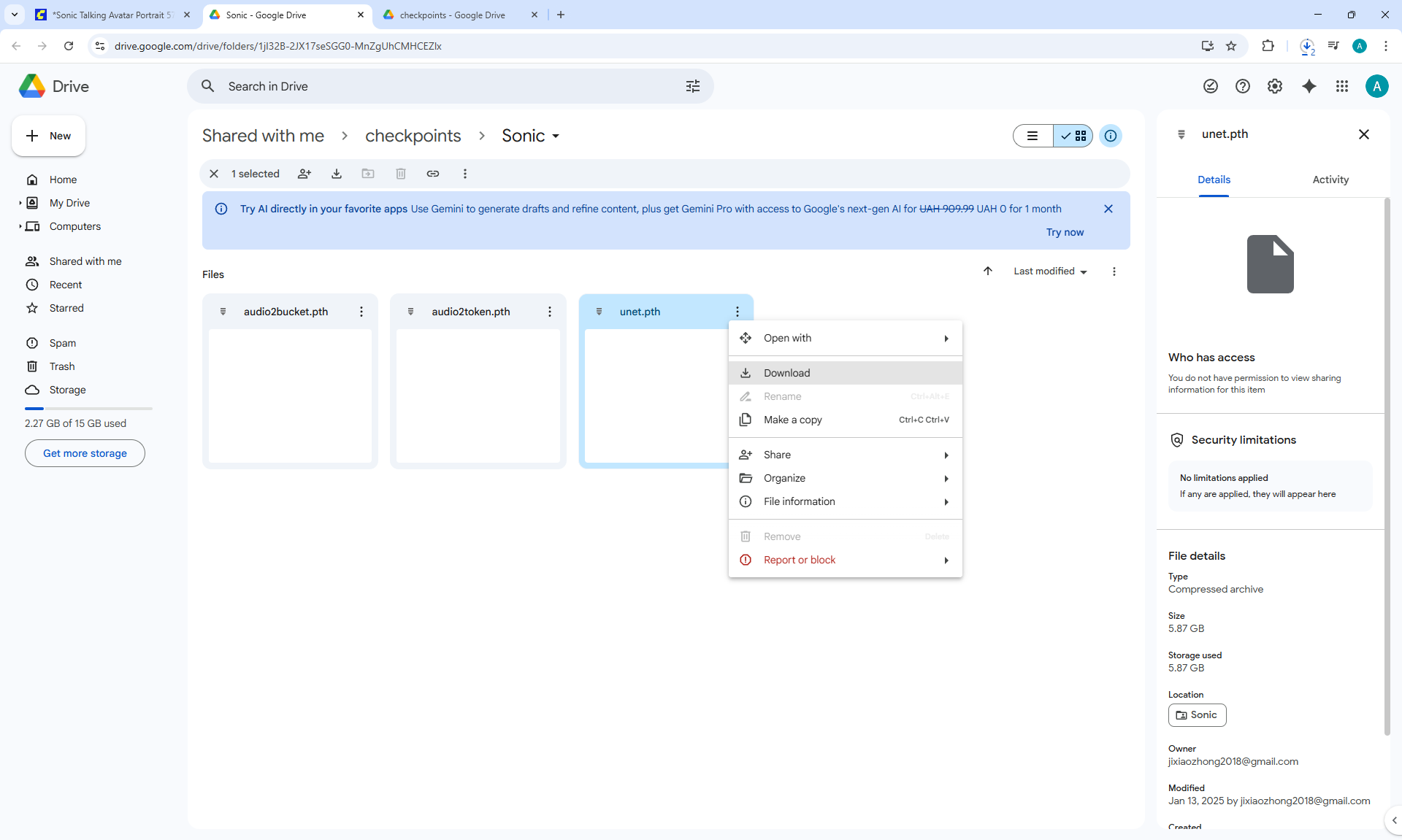This screenshot has height=840, width=1402.
Task: Click the Search in Drive field
Action: pos(438,86)
